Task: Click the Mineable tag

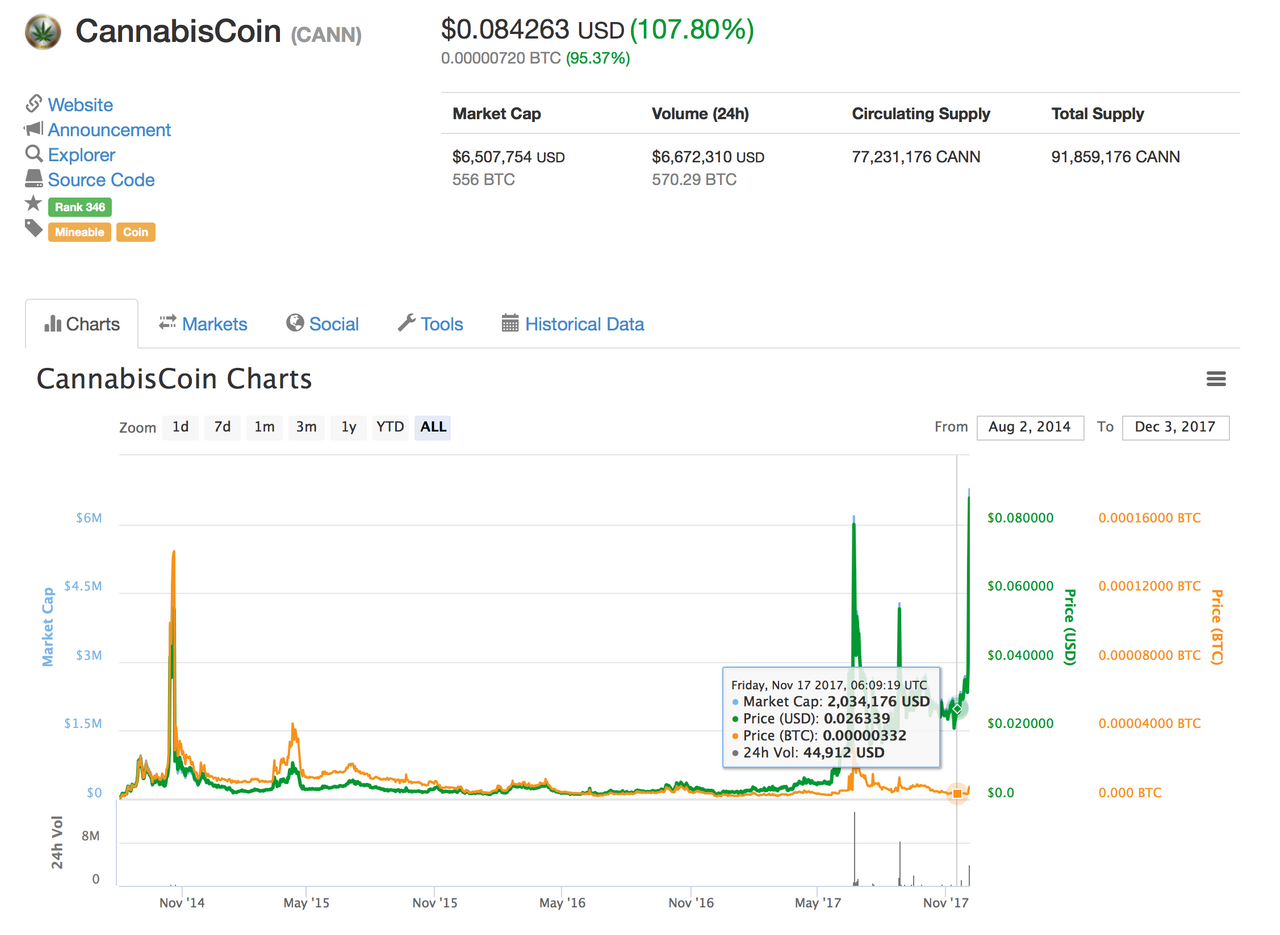Action: (x=79, y=232)
